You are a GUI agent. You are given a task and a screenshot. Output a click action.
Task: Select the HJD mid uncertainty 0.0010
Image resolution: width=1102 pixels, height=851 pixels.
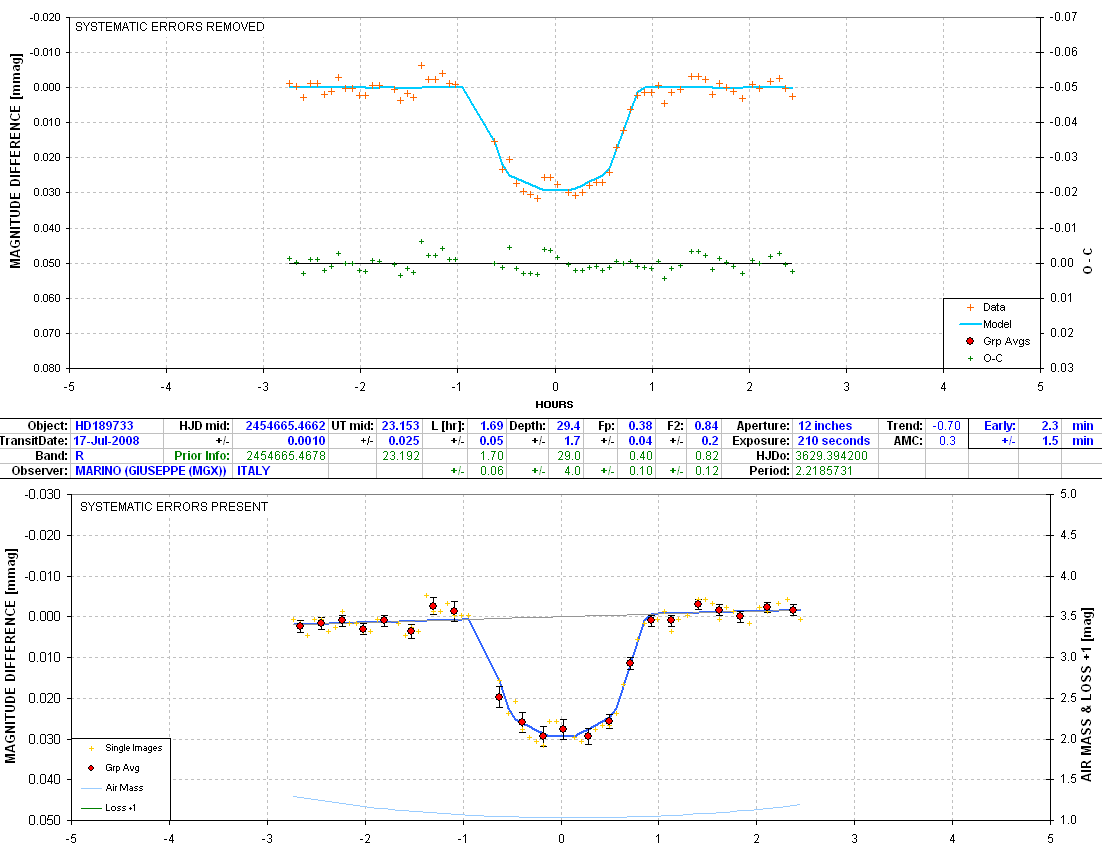[306, 441]
